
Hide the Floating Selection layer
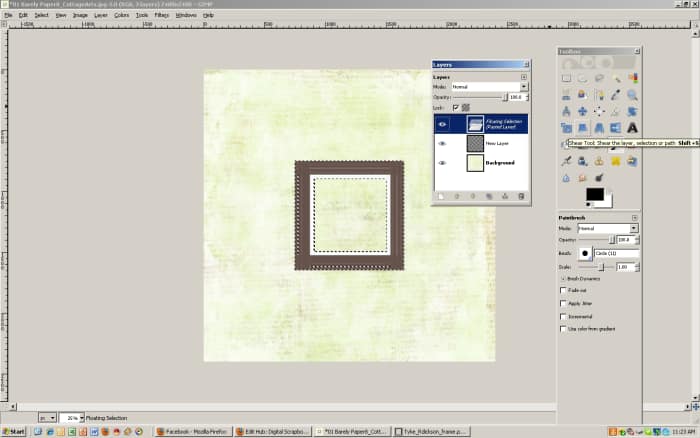pos(442,124)
